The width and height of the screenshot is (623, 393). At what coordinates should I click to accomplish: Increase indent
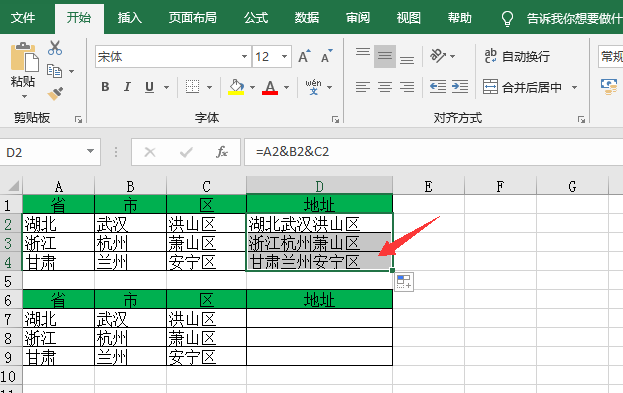tap(460, 87)
